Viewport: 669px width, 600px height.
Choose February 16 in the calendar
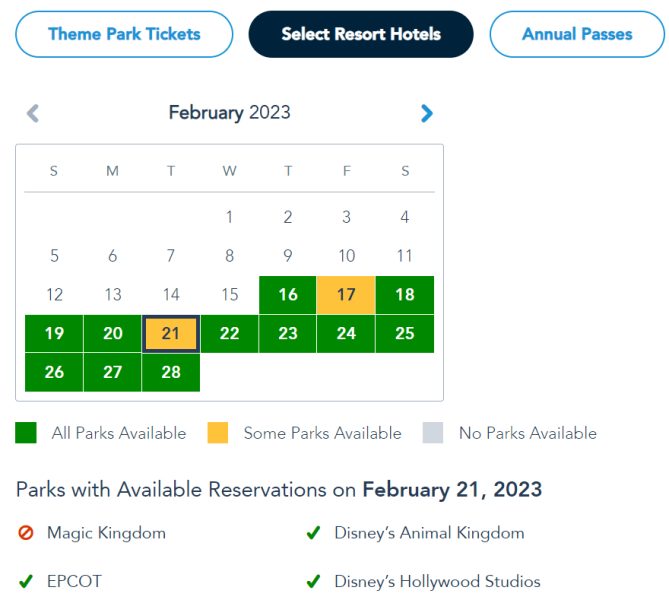click(288, 295)
